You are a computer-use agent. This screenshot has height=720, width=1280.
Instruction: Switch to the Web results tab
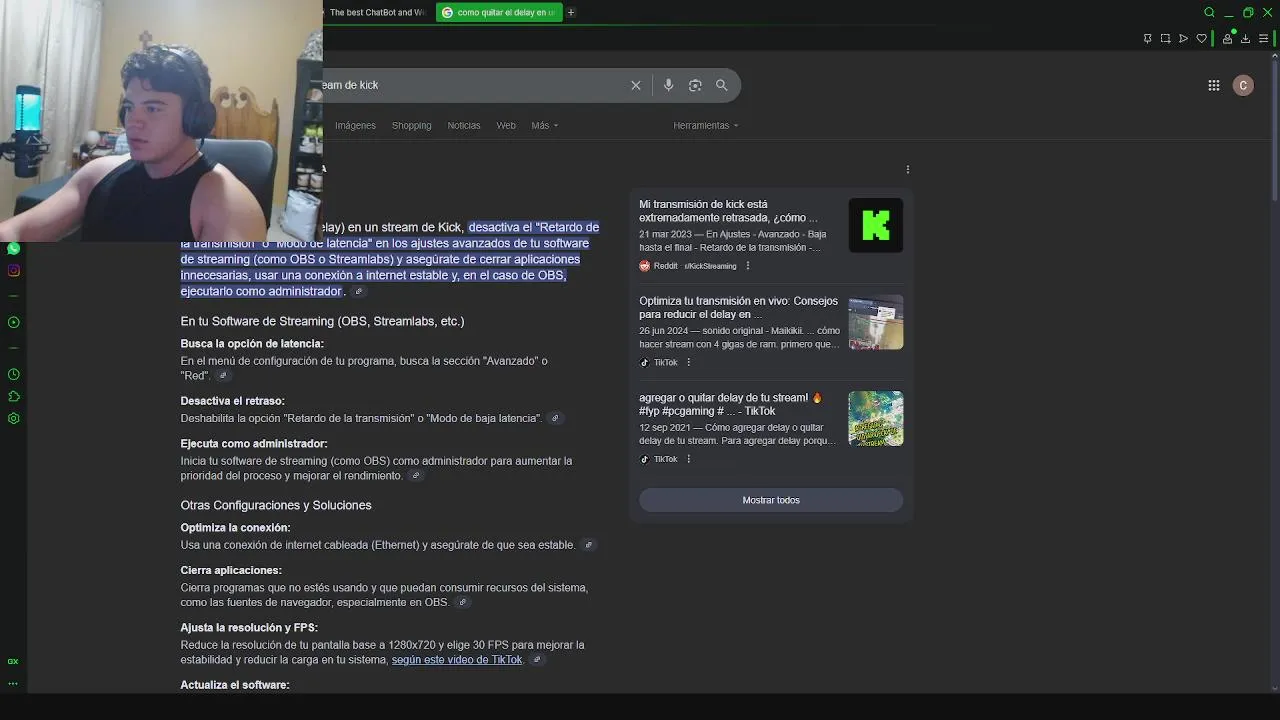click(506, 125)
